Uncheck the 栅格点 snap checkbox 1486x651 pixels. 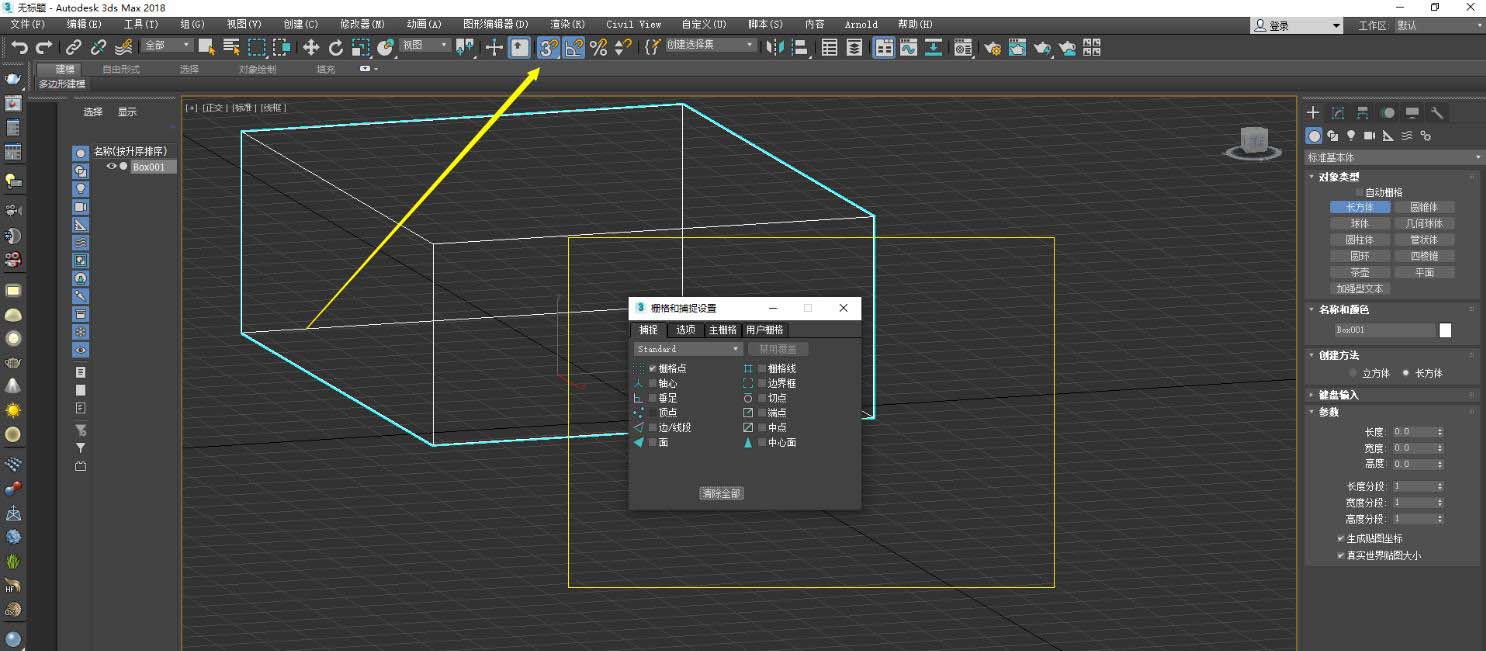(653, 369)
